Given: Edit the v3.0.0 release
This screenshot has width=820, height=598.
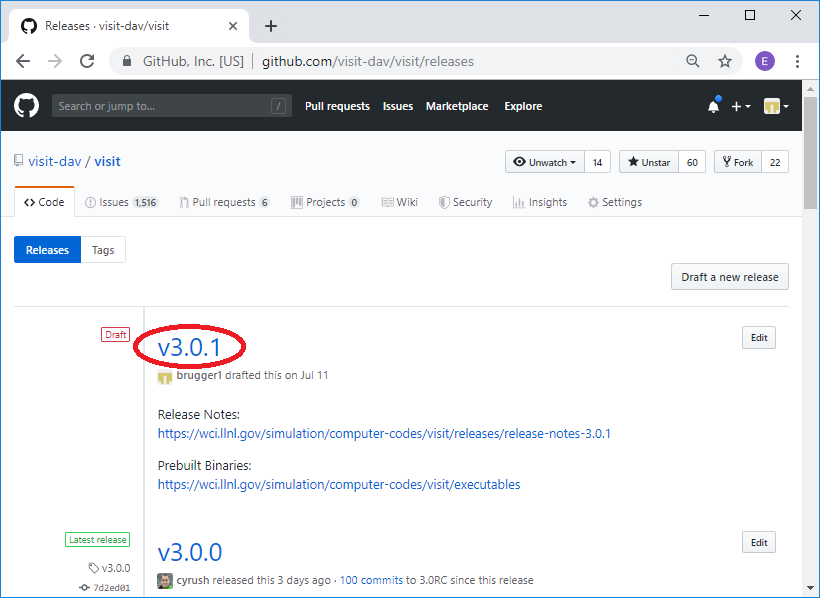Looking at the screenshot, I should [759, 543].
